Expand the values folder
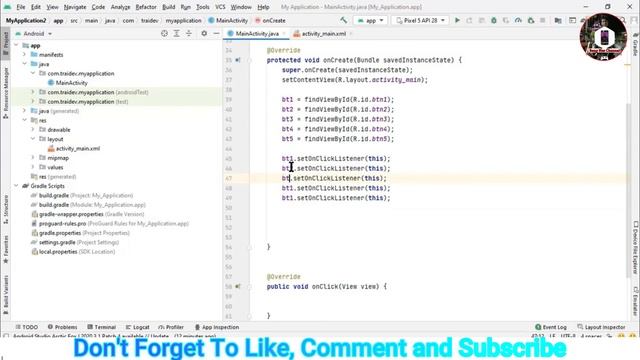This screenshot has width=640, height=360. [33, 167]
